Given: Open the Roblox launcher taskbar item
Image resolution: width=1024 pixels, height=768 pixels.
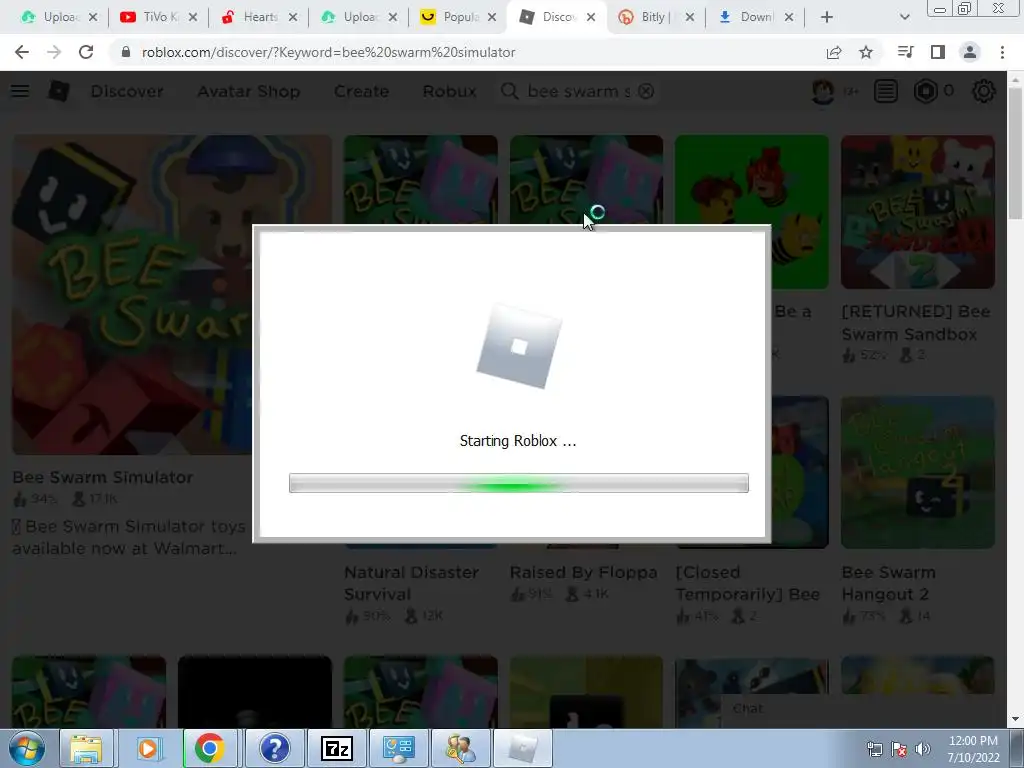Looking at the screenshot, I should click(x=522, y=748).
